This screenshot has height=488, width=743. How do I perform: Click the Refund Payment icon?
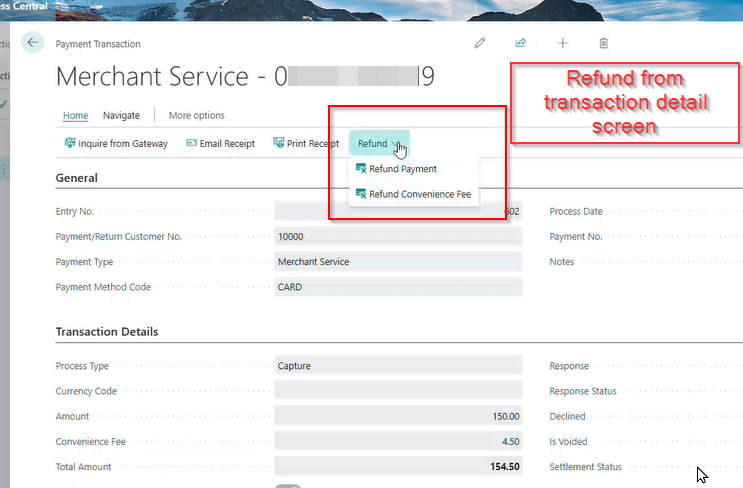(x=361, y=168)
